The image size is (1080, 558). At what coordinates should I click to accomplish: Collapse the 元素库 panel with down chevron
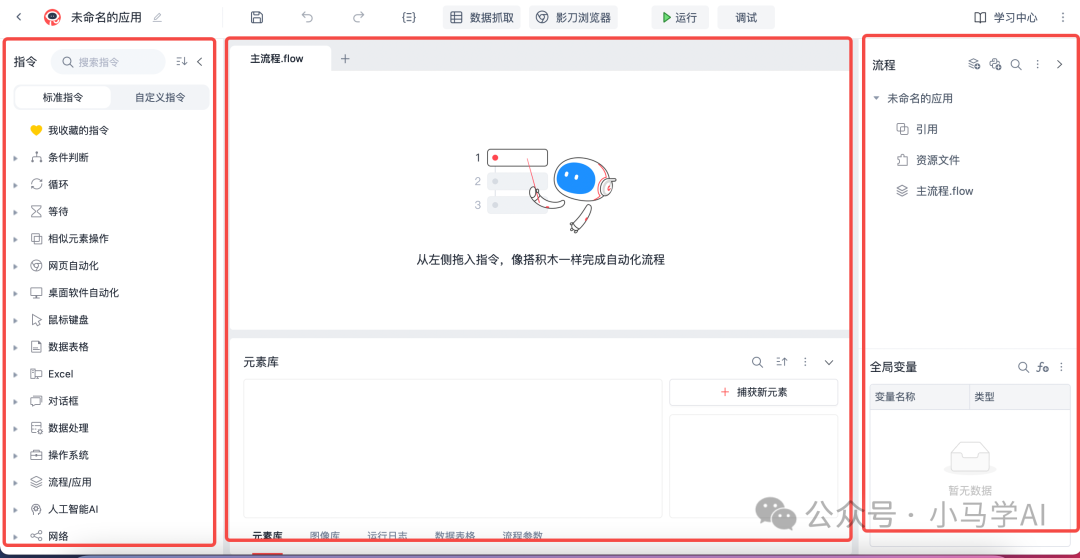coord(829,362)
